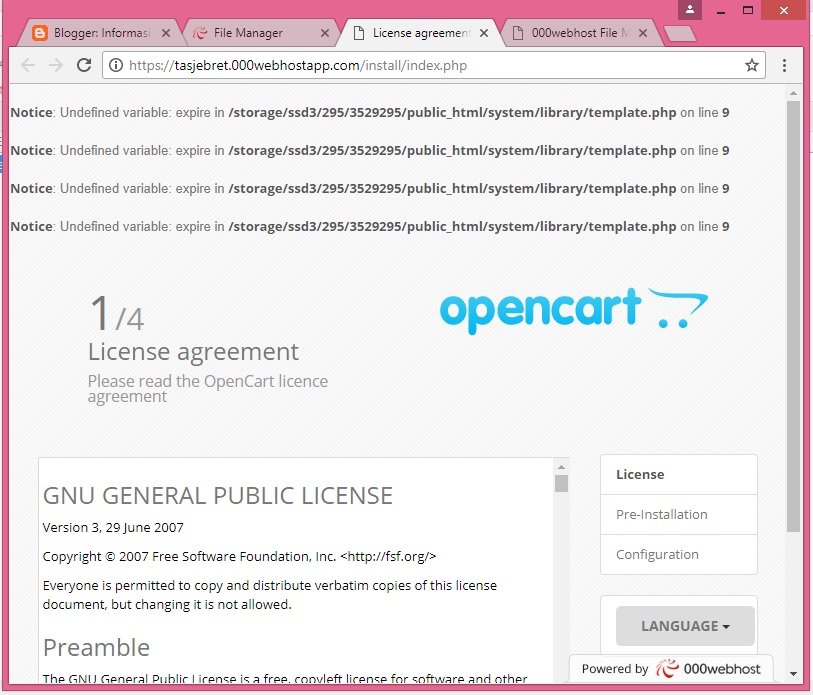This screenshot has height=695, width=813.
Task: Click the first Notice undefined variable line
Action: pos(370,113)
